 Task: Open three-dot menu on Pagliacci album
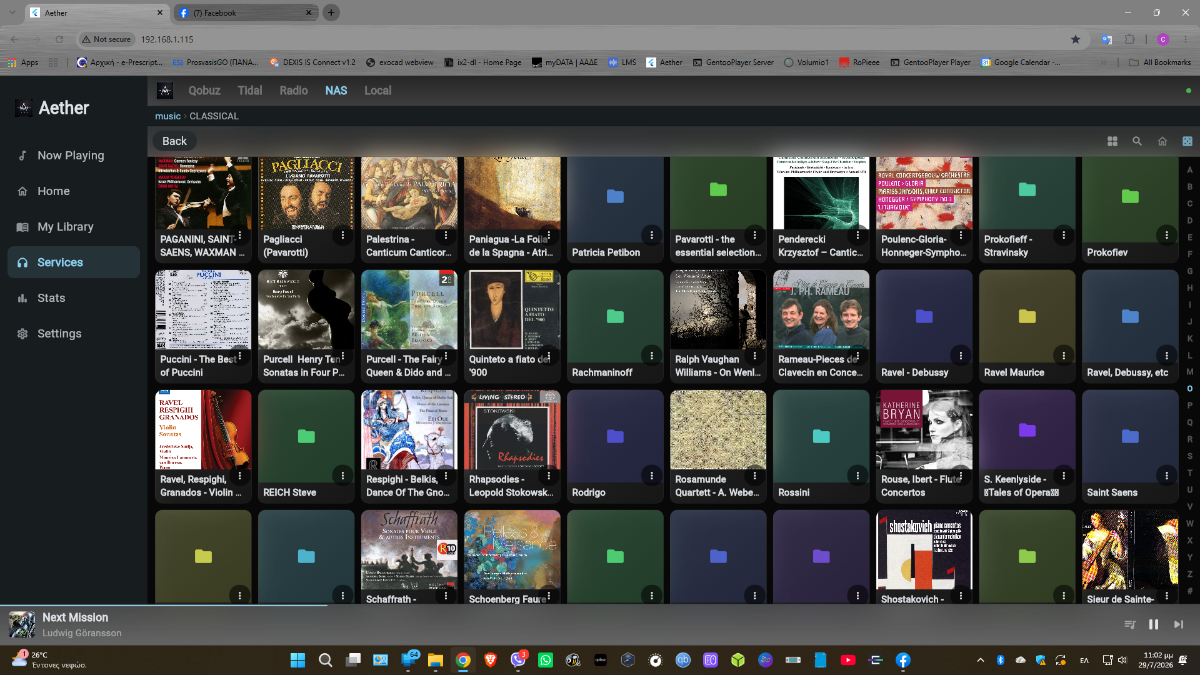tap(342, 234)
